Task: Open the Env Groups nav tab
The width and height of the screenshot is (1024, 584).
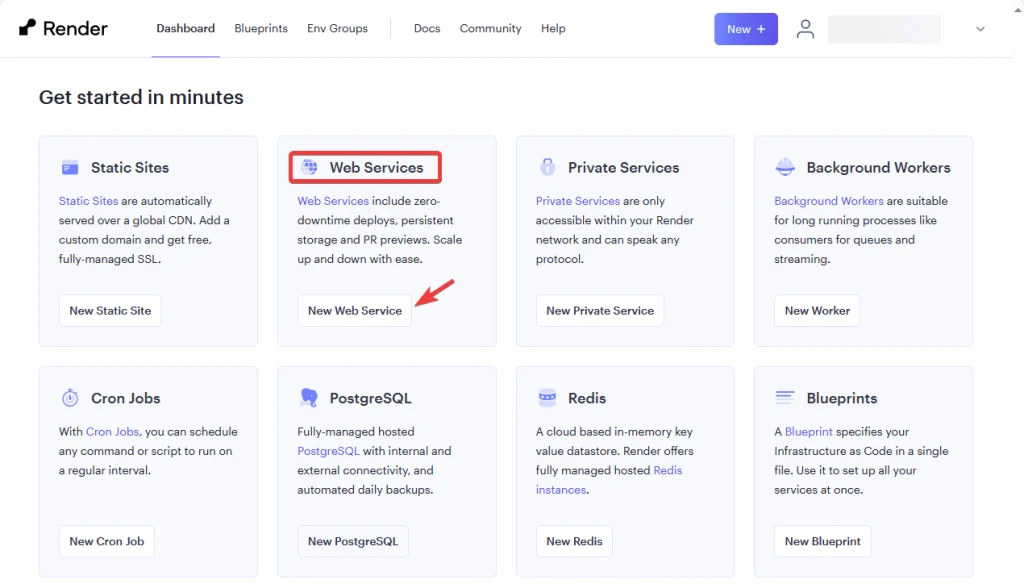Action: 337,29
